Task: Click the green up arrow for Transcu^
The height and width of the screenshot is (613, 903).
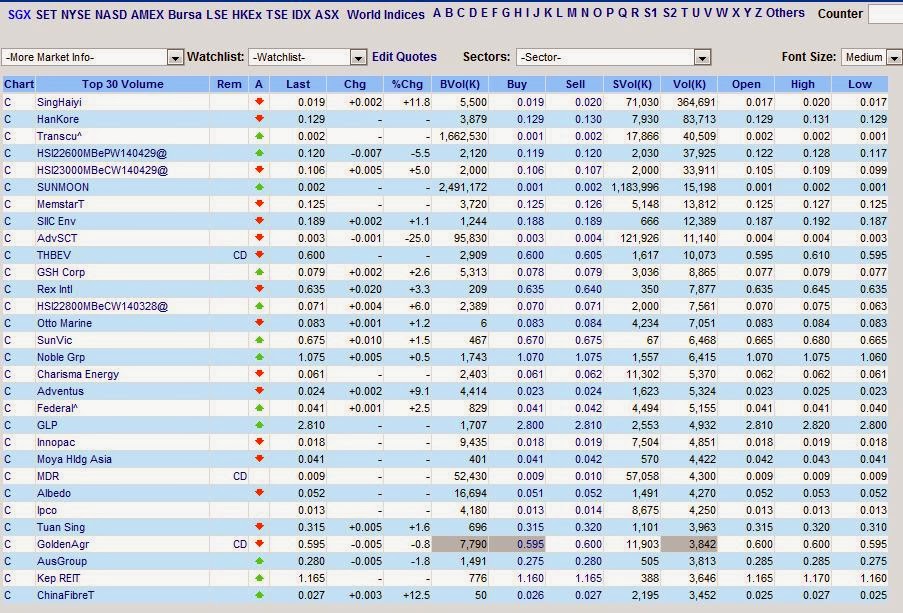Action: click(x=259, y=136)
